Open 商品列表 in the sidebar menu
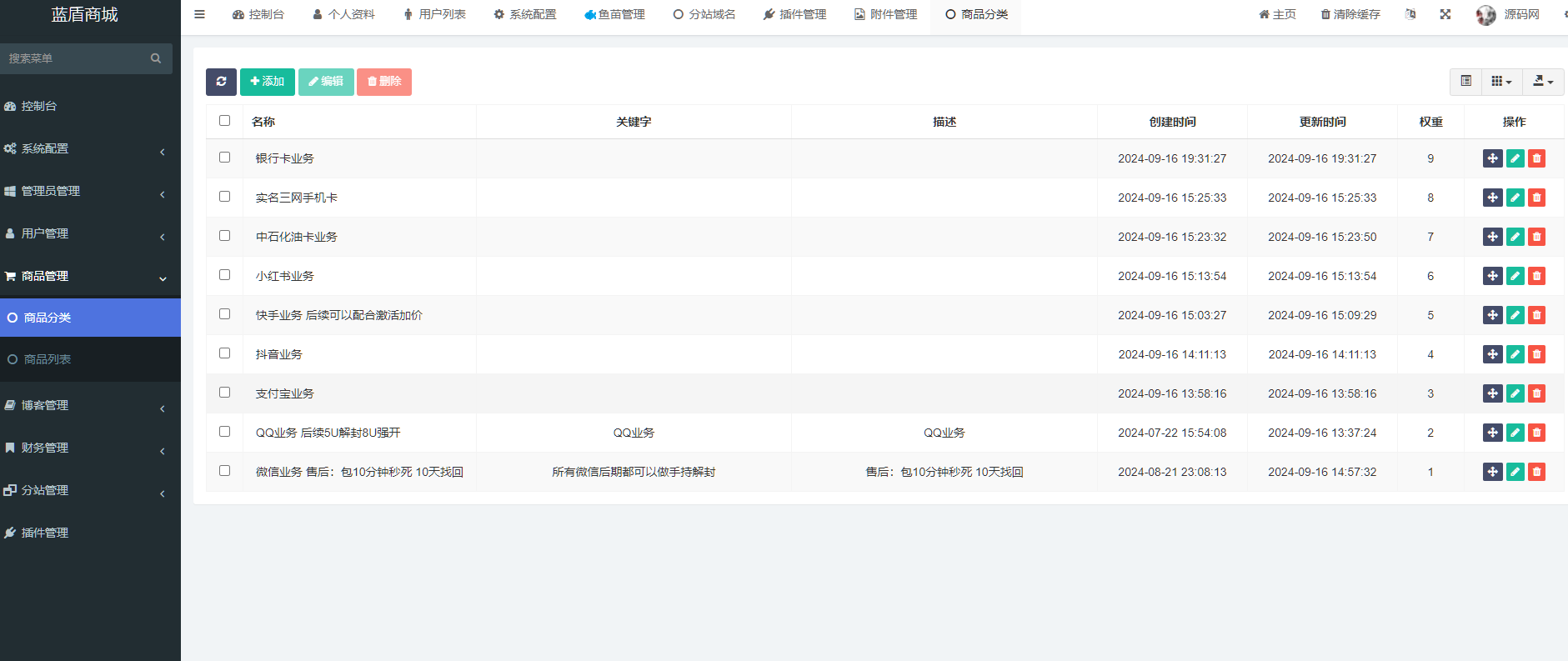 point(48,359)
